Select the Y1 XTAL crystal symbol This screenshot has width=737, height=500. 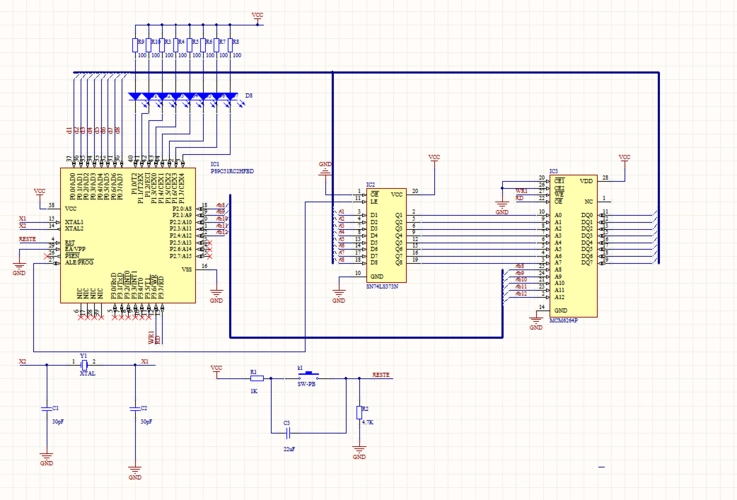[85, 364]
